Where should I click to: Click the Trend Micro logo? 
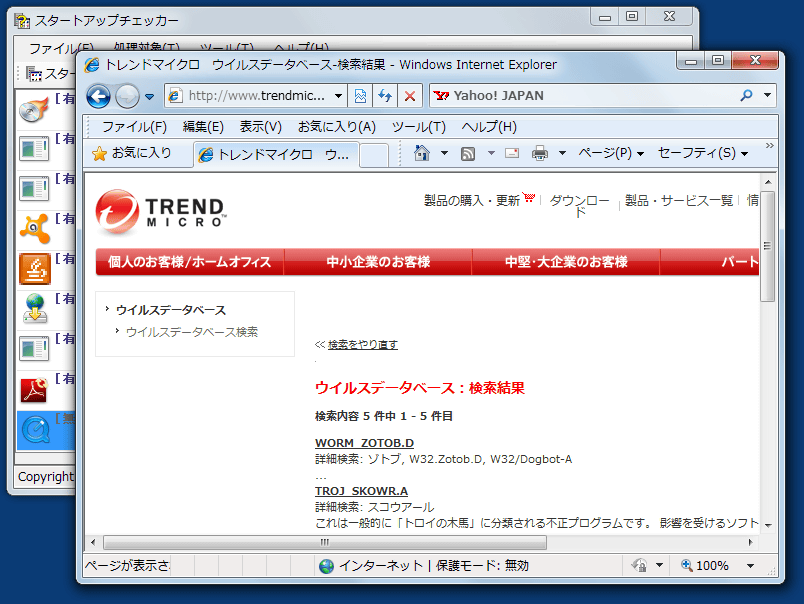point(160,213)
